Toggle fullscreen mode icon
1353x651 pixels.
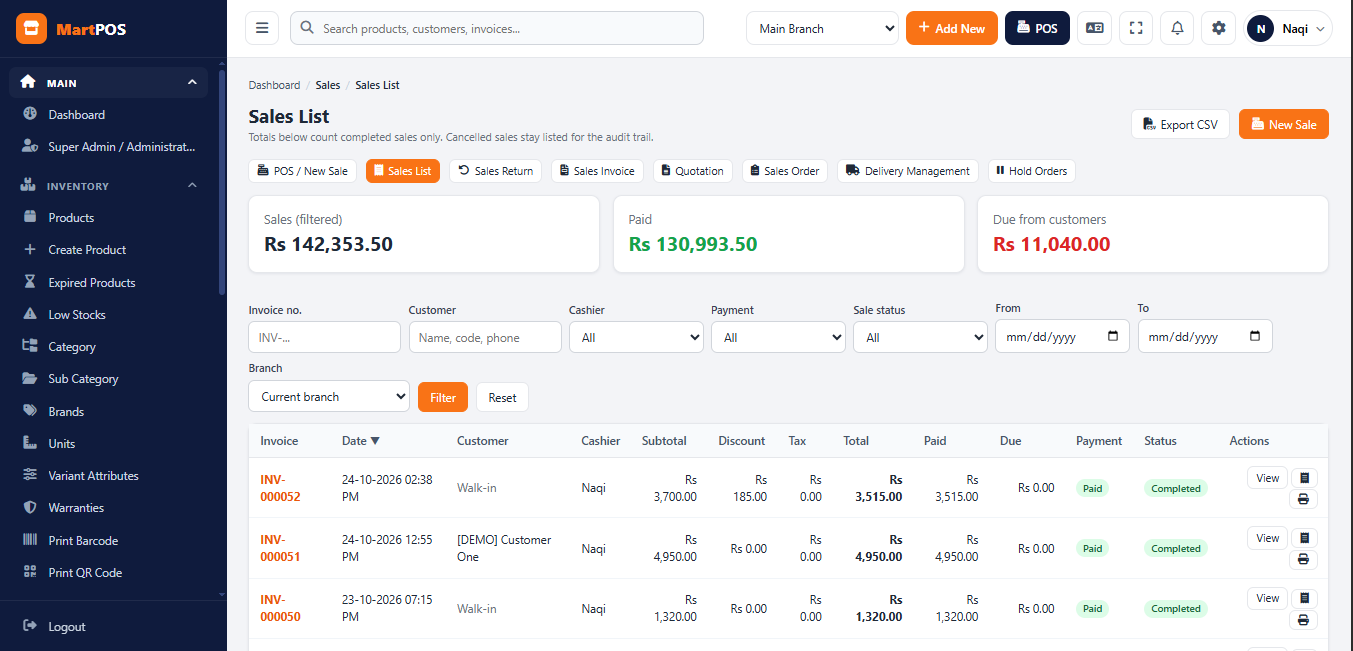click(x=1136, y=28)
